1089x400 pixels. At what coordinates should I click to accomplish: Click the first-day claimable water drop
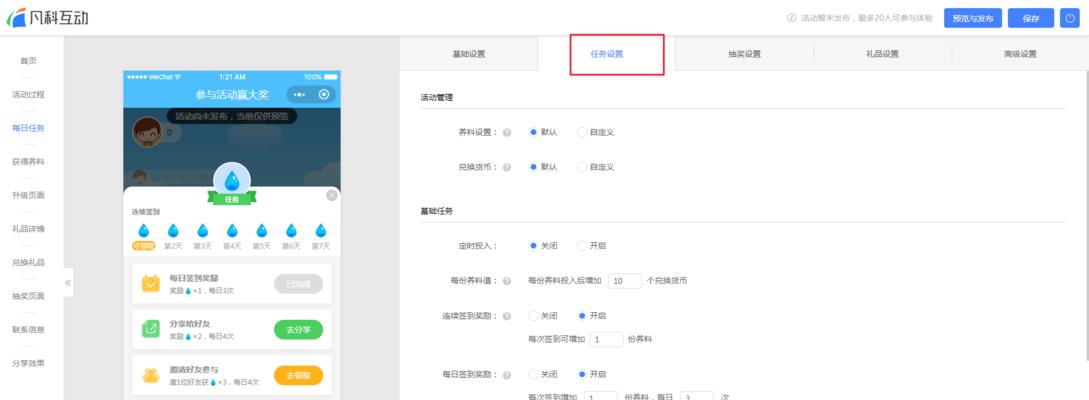[x=144, y=231]
